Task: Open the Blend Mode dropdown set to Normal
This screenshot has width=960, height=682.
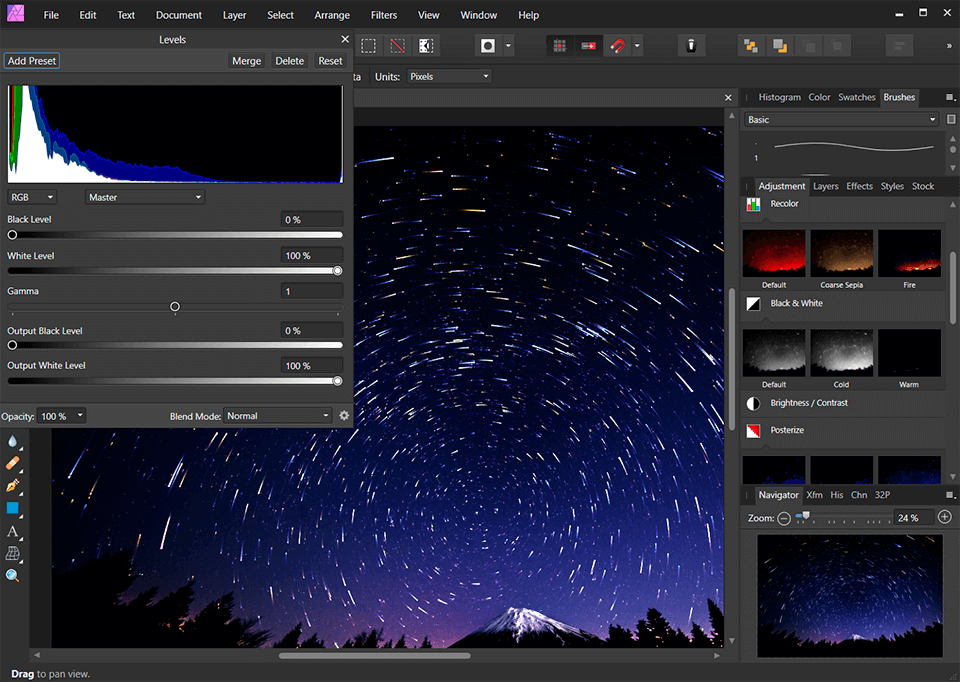Action: tap(277, 415)
